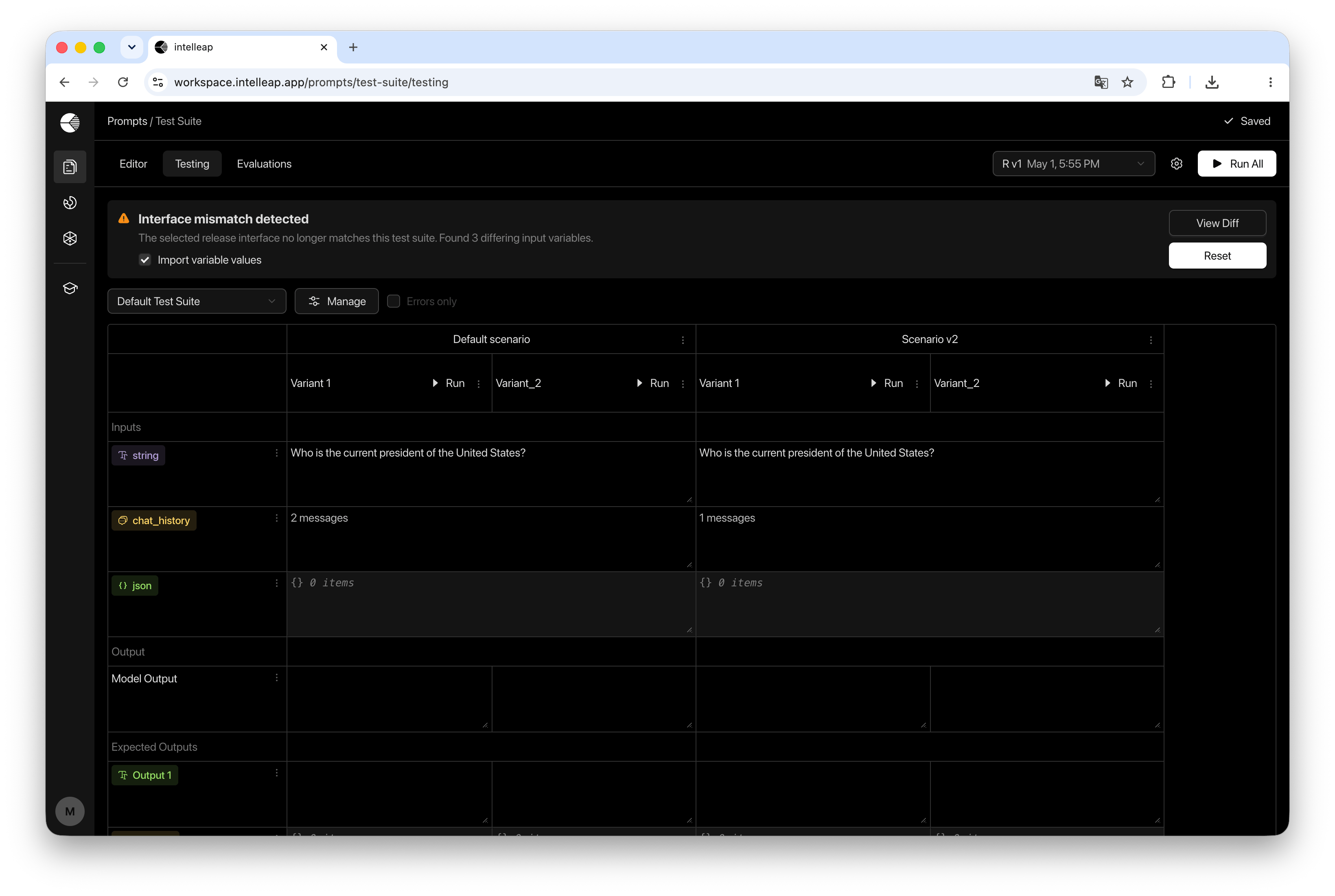The height and width of the screenshot is (896, 1335).
Task: Run Variant 1 in Scenario v2
Action: point(887,383)
